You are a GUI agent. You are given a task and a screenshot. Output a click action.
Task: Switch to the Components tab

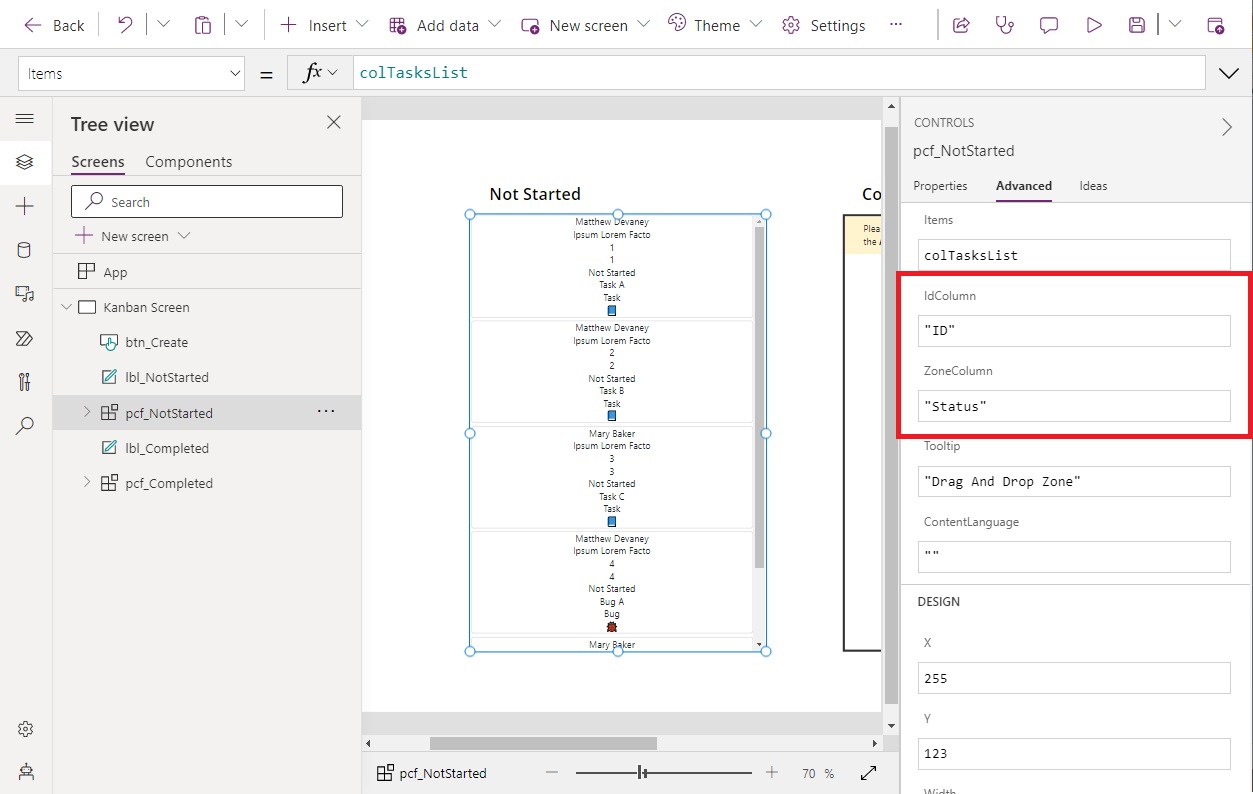[x=190, y=161]
